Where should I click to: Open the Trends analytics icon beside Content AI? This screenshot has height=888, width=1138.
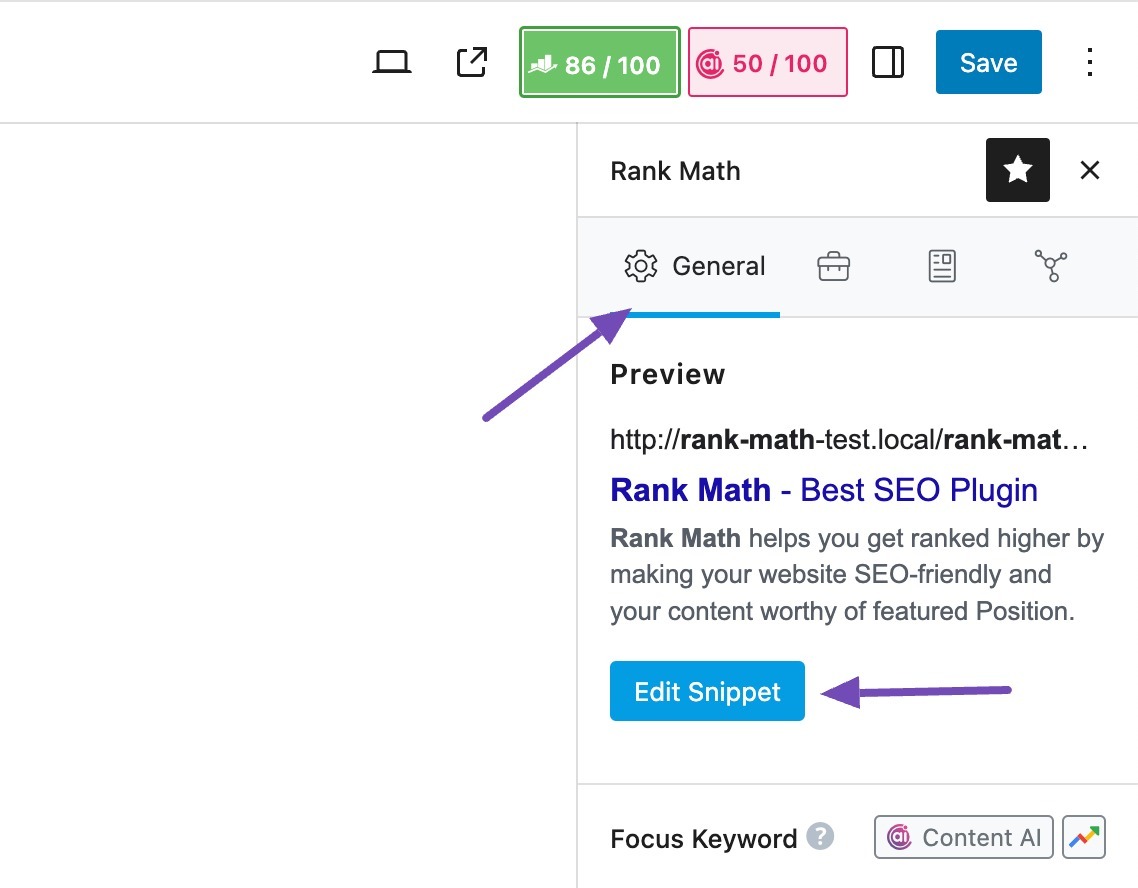pyautogui.click(x=1084, y=837)
